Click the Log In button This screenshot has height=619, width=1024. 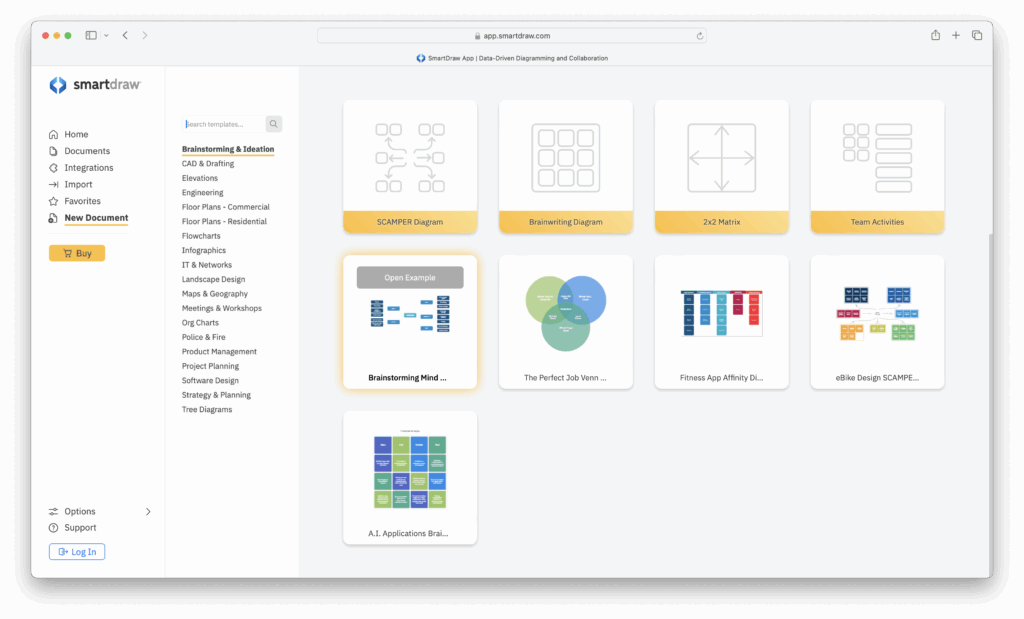point(77,552)
